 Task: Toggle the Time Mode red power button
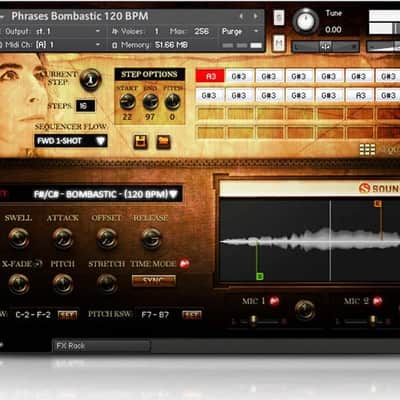click(x=185, y=264)
